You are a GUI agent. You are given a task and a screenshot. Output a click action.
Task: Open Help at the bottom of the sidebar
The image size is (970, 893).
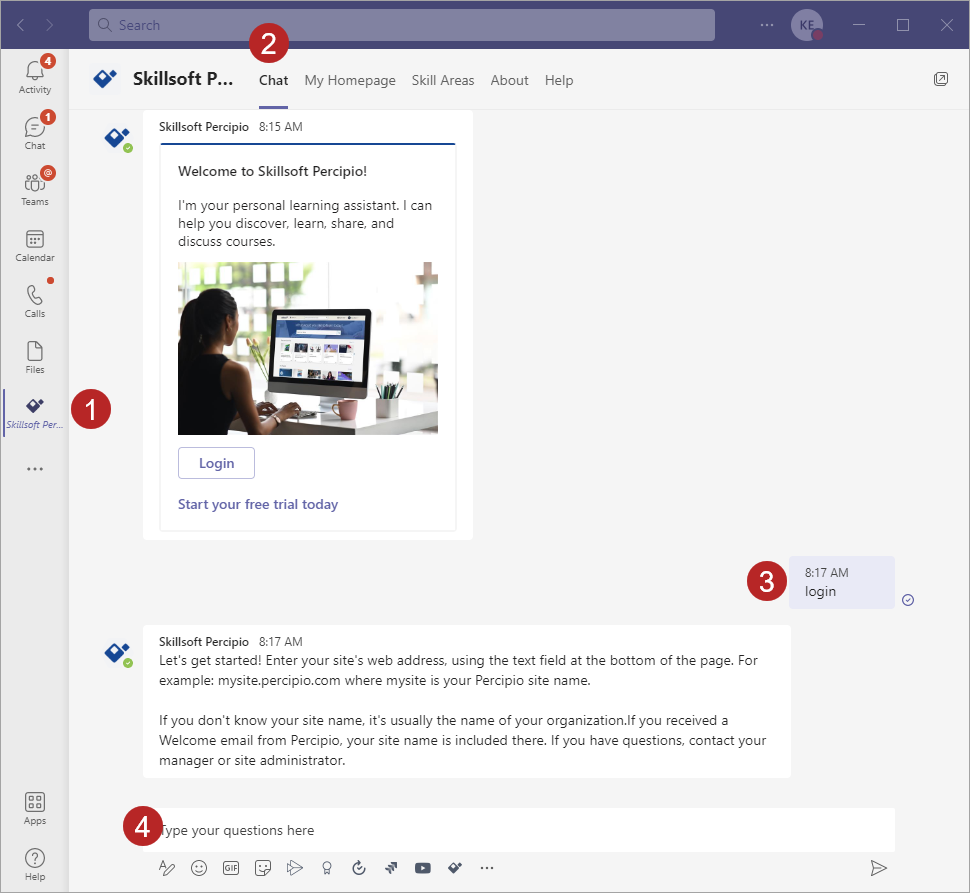click(35, 864)
